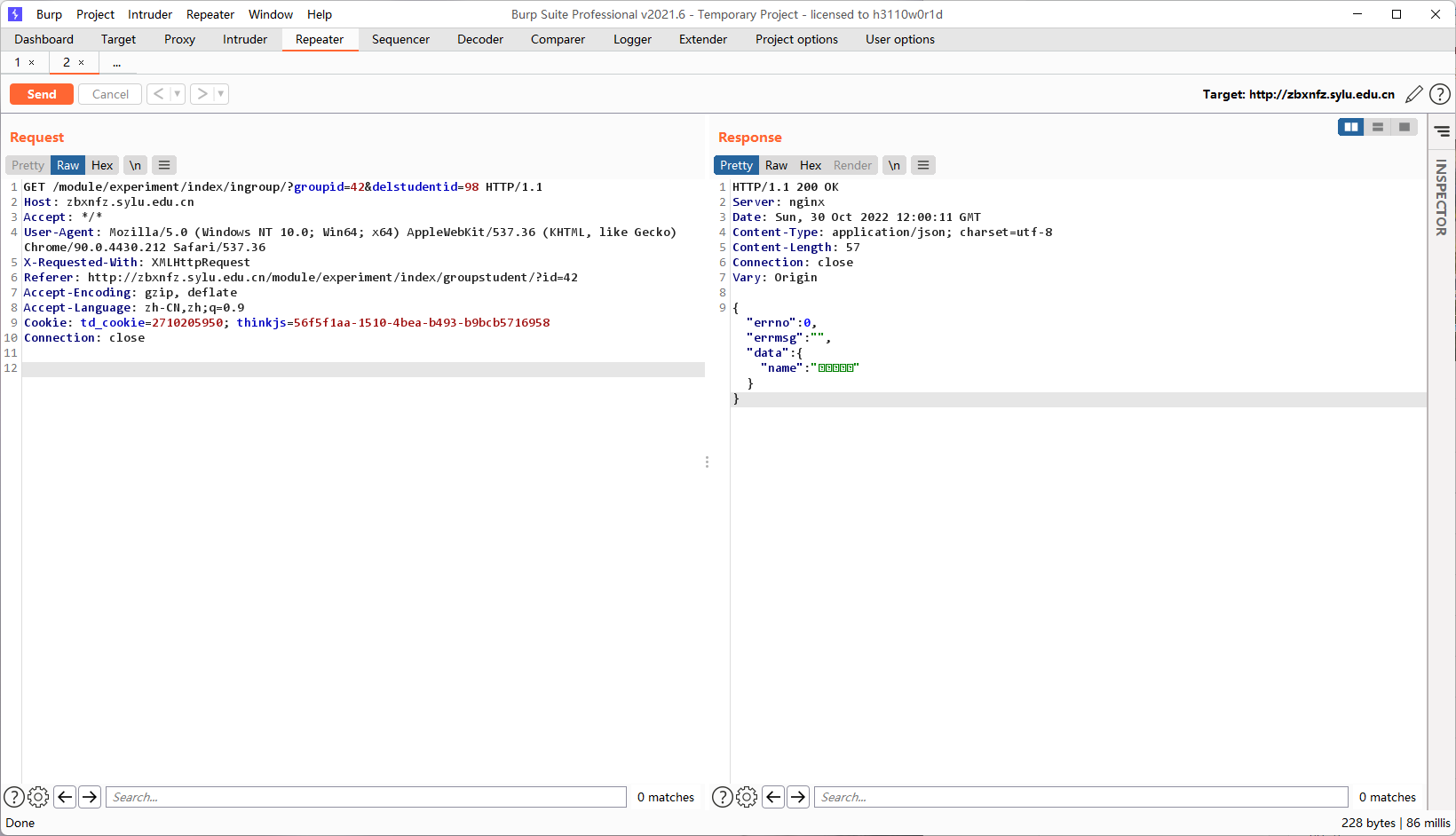1456x836 pixels.
Task: Focus the request search field
Action: click(x=367, y=797)
